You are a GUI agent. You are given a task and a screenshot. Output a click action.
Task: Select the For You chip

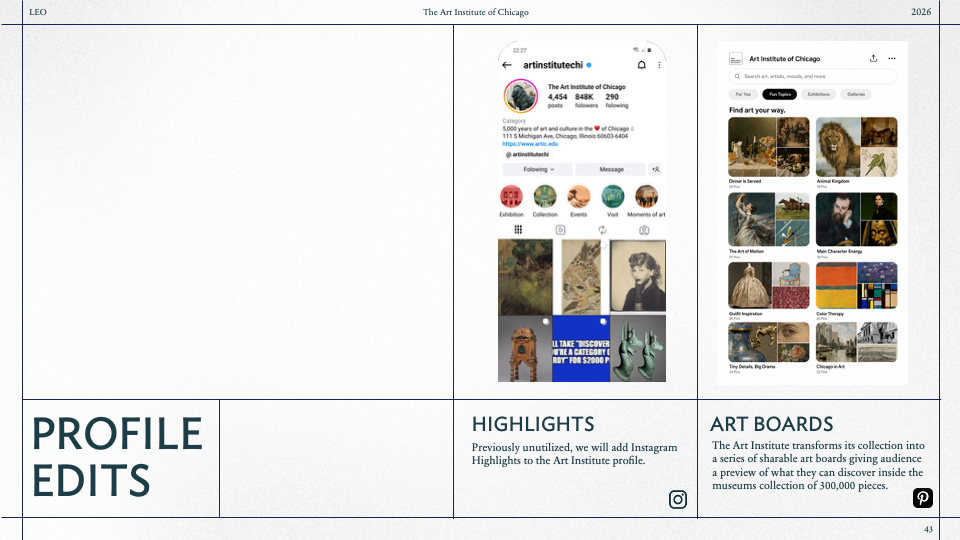click(743, 94)
